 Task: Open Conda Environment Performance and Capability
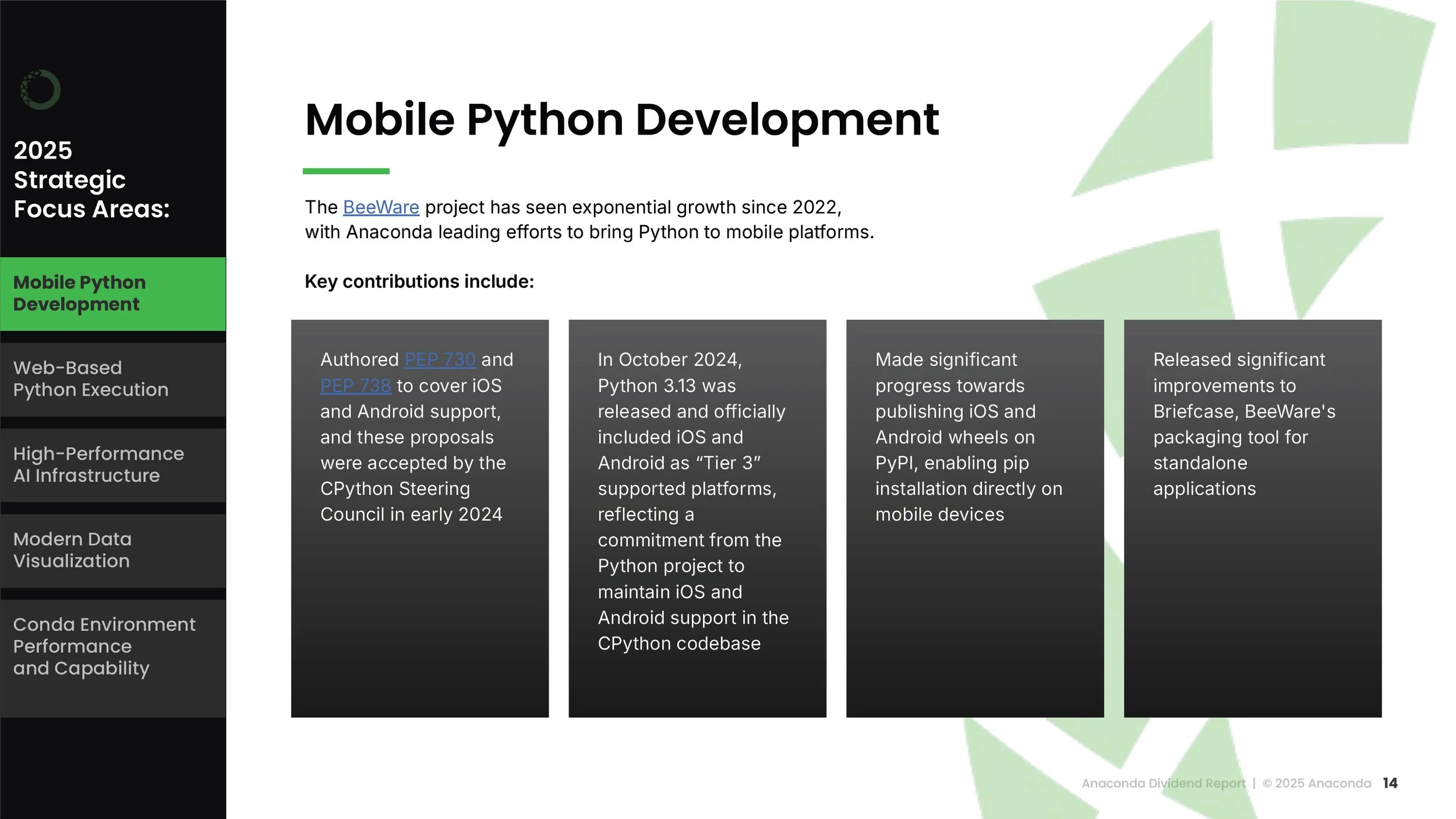pos(112,647)
